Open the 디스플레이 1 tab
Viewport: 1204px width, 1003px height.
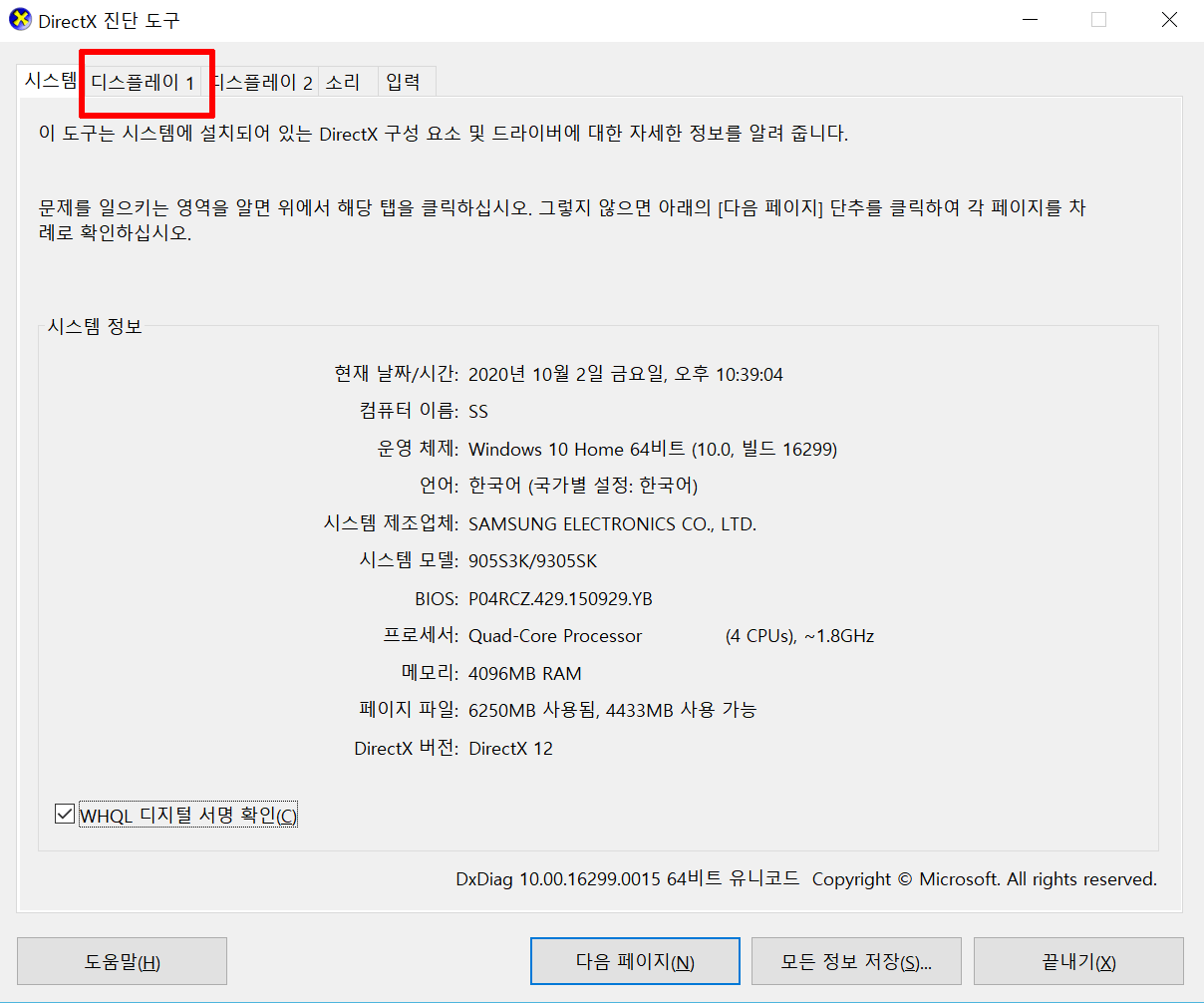pos(143,83)
